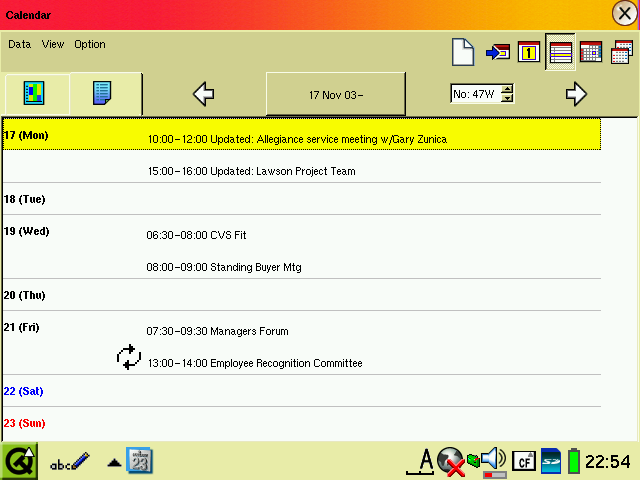This screenshot has height=480, width=640.
Task: Open the Qtopia Q start menu
Action: 19,461
